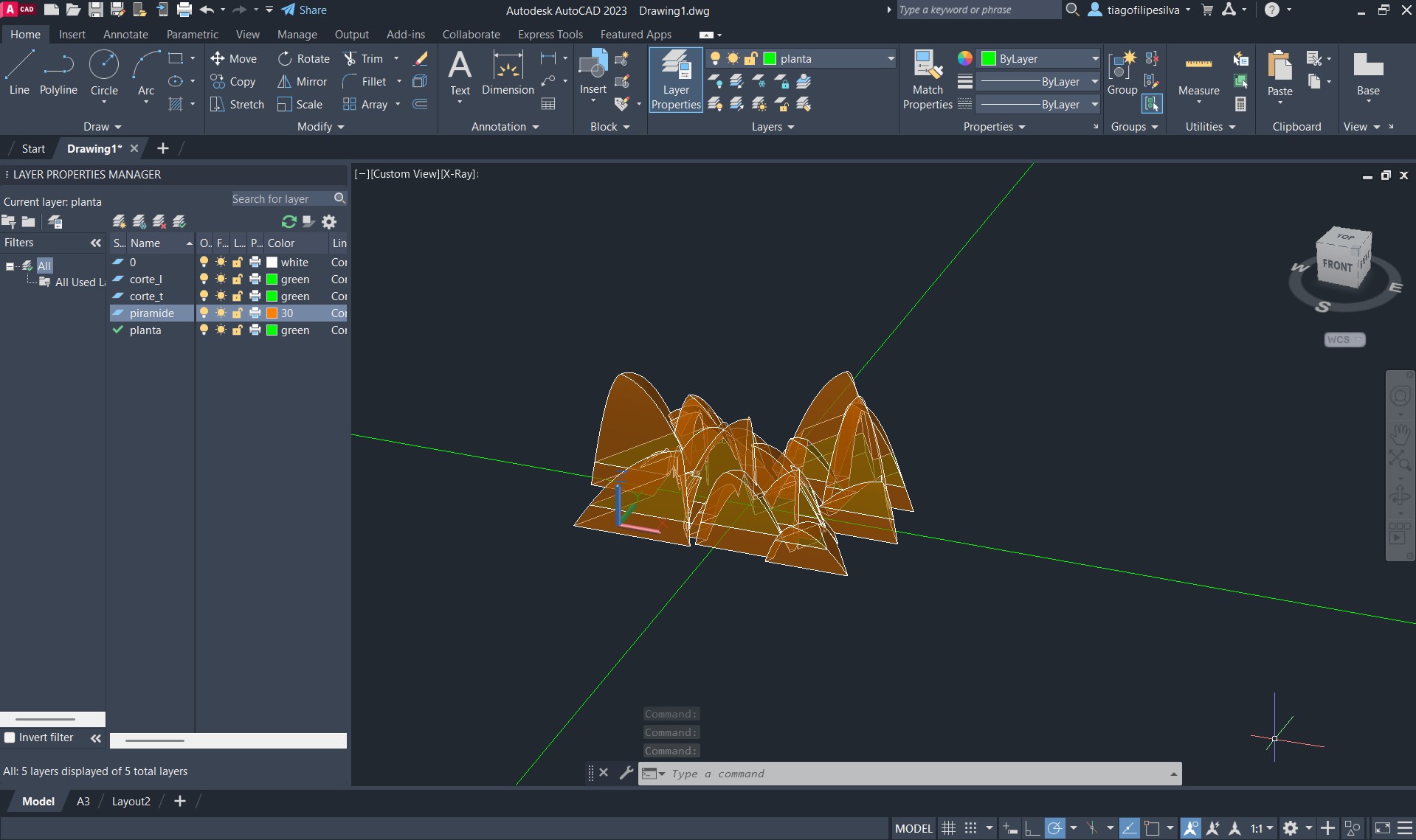1416x840 pixels.
Task: Click the orange color swatch of piramide
Action: tap(272, 313)
